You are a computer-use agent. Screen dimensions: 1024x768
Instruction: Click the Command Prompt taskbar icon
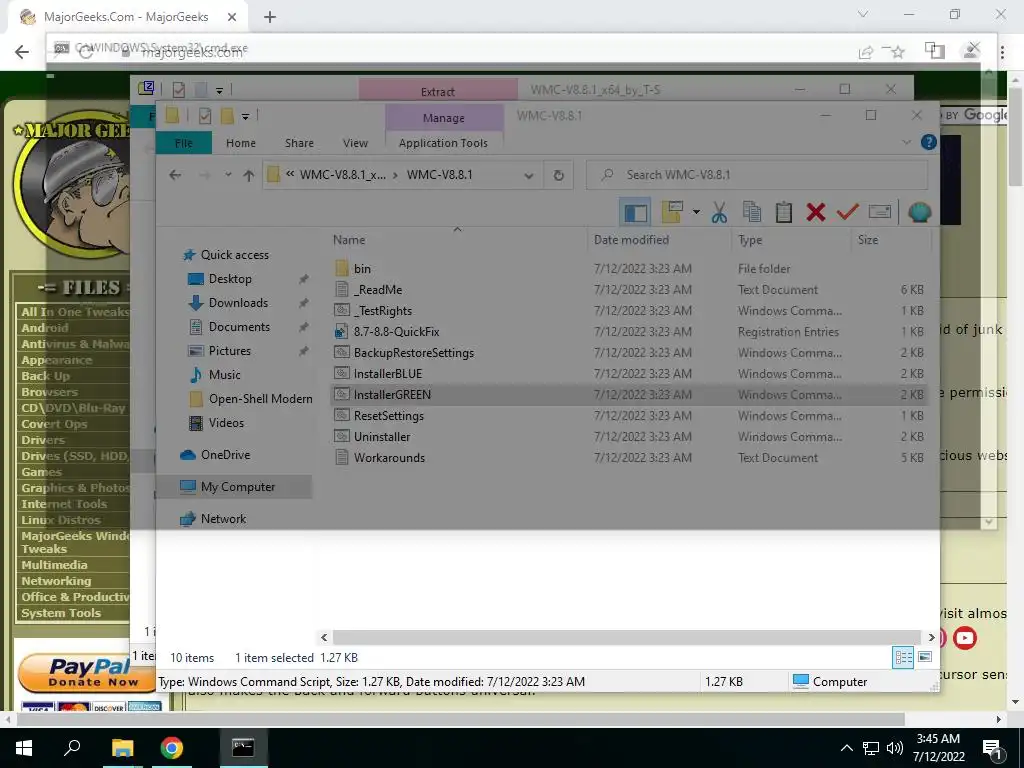pos(243,748)
